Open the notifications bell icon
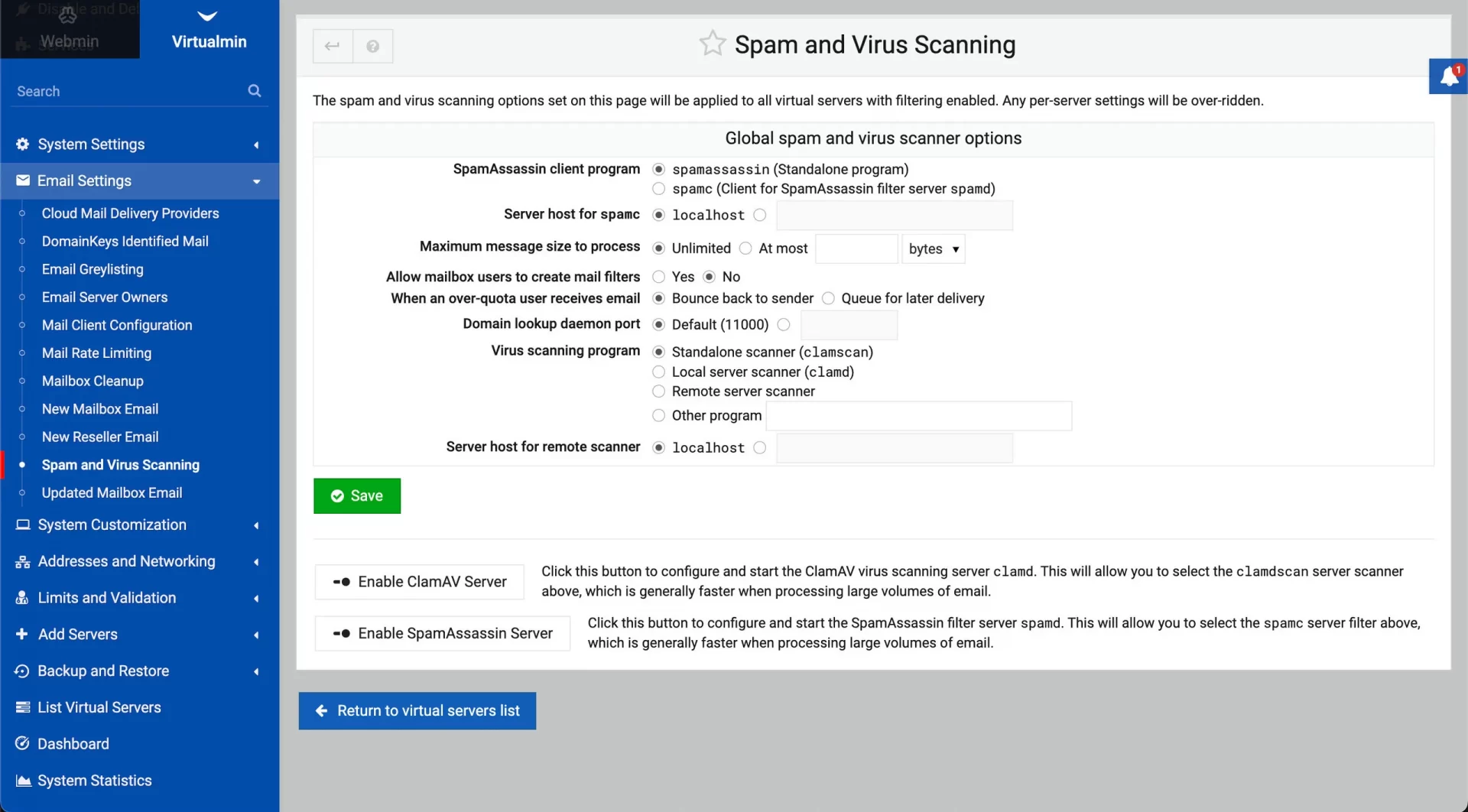 pos(1449,76)
